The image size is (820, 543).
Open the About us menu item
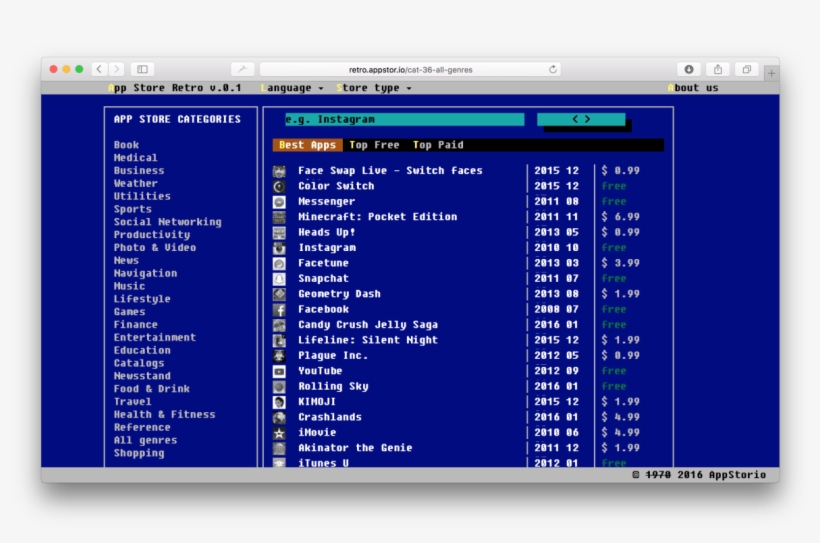(693, 88)
